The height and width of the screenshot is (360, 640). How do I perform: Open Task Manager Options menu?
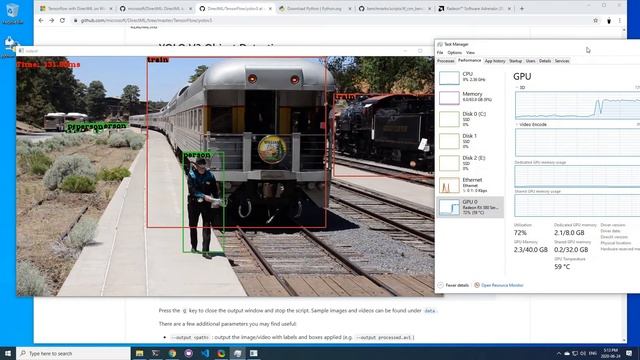pos(454,53)
